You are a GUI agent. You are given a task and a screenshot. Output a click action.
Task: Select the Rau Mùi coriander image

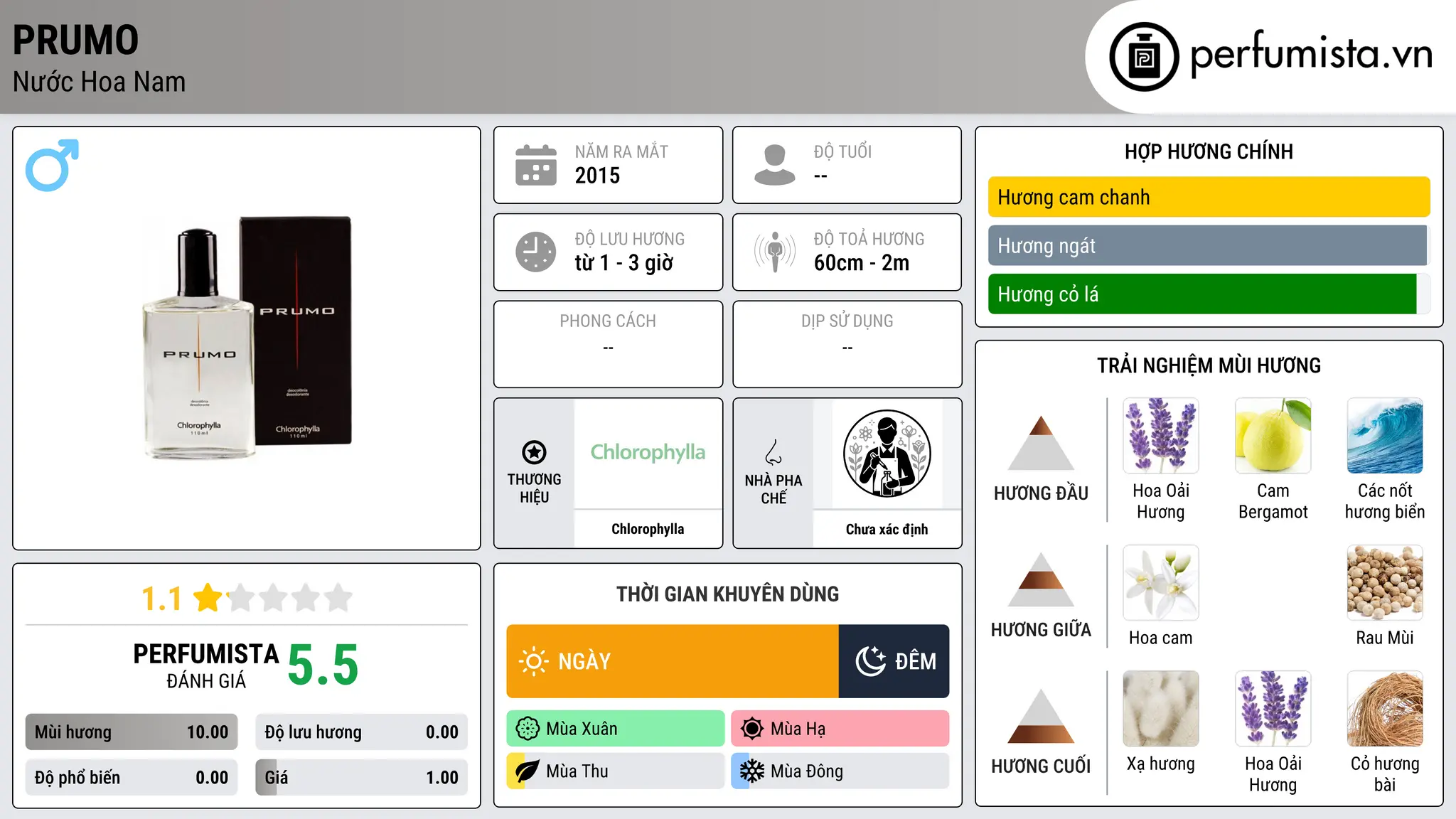tap(1385, 583)
